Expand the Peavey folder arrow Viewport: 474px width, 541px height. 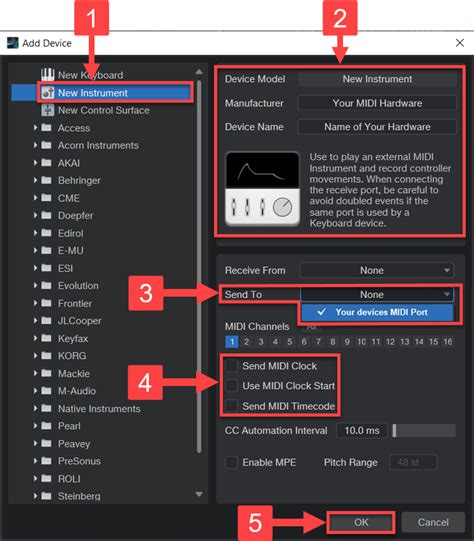point(35,443)
